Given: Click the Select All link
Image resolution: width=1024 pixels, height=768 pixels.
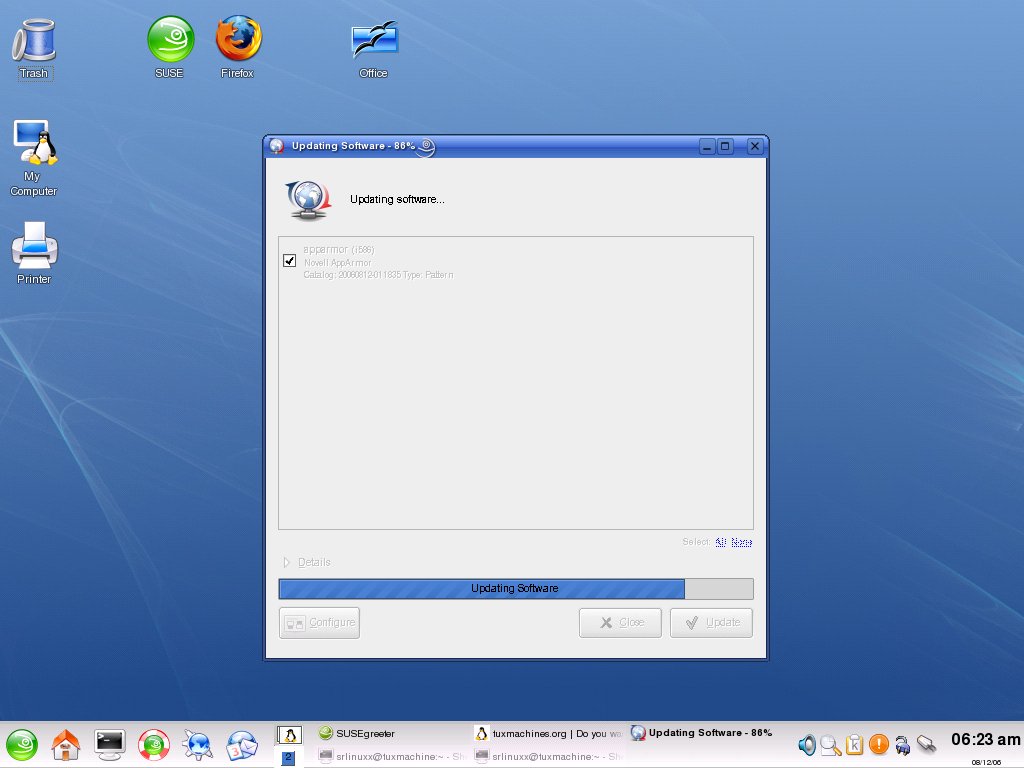Looking at the screenshot, I should click(720, 542).
